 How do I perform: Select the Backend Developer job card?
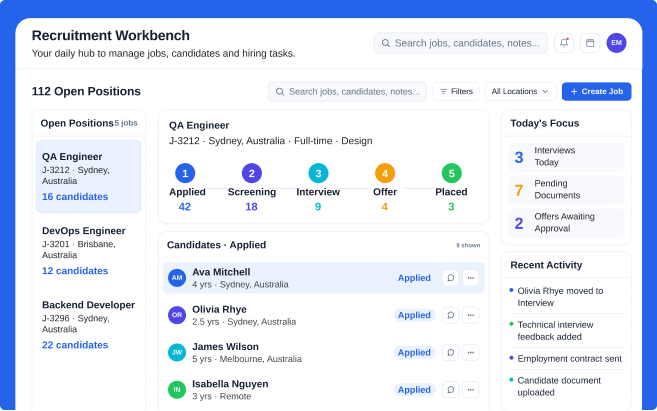pos(88,325)
